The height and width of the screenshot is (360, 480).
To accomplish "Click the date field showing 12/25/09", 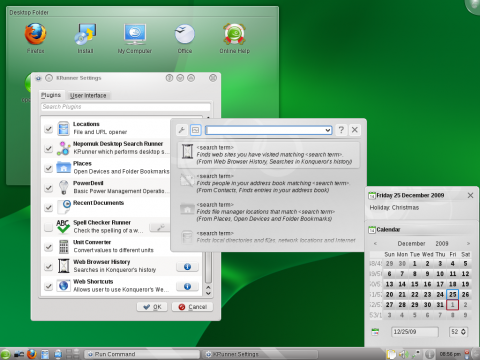I will click(415, 332).
